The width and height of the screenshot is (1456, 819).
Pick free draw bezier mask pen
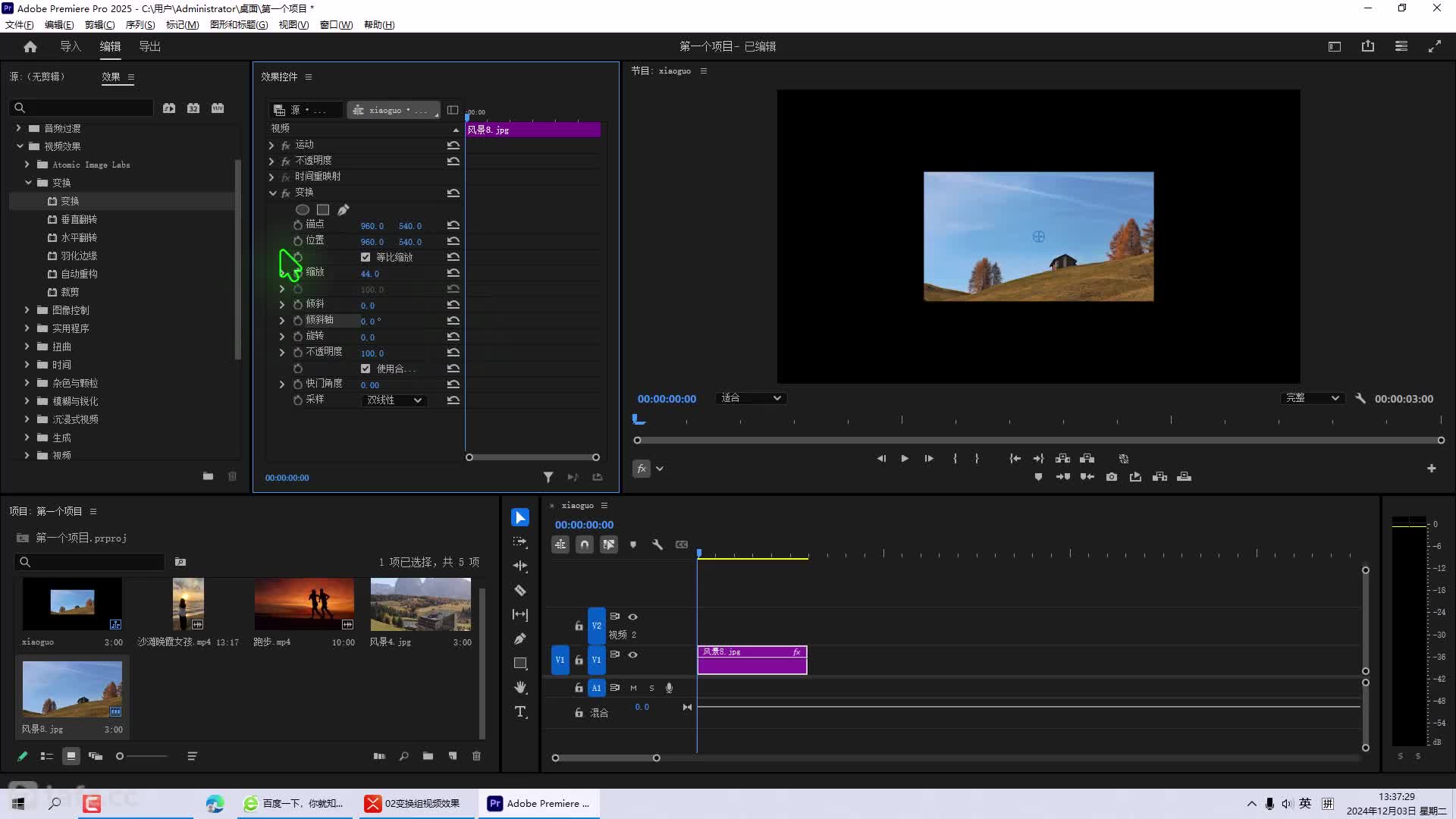344,209
